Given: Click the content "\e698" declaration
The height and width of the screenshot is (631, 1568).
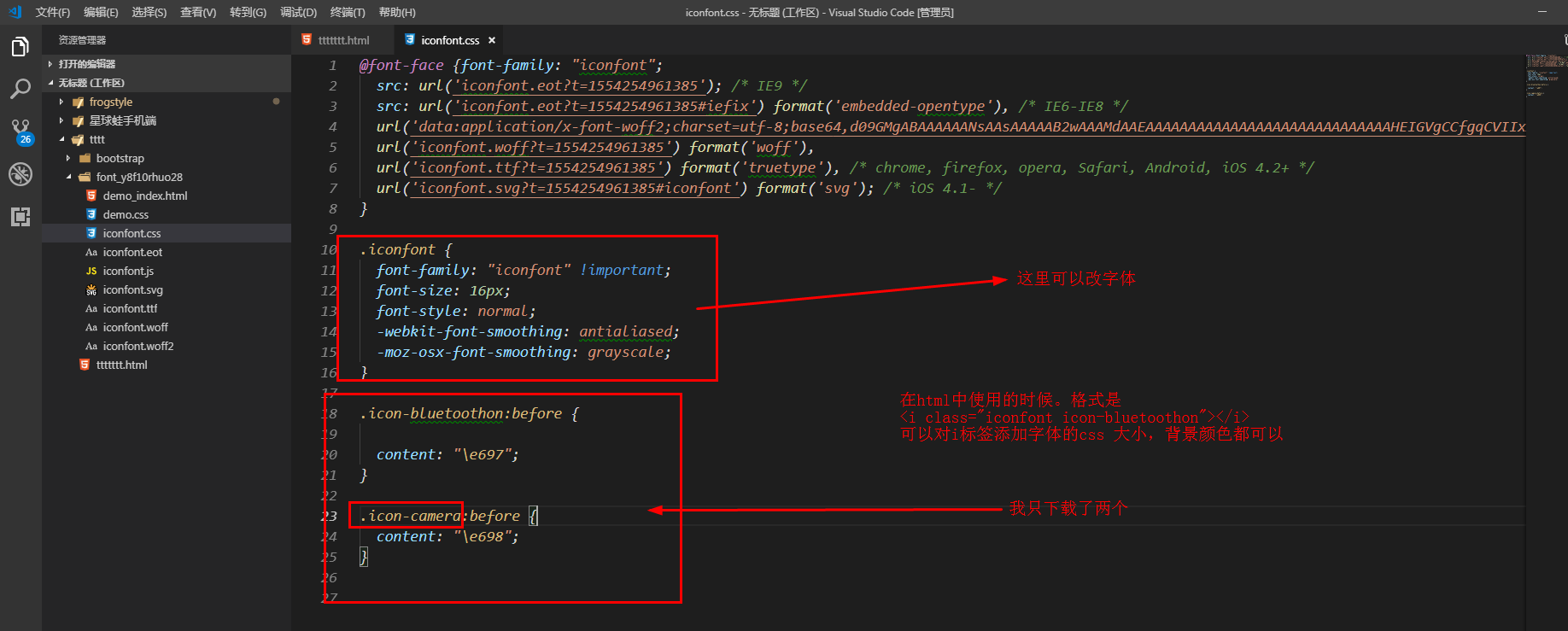Looking at the screenshot, I should point(448,536).
